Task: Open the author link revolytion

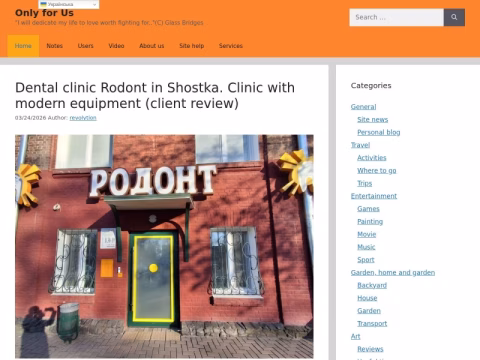Action: [x=83, y=118]
